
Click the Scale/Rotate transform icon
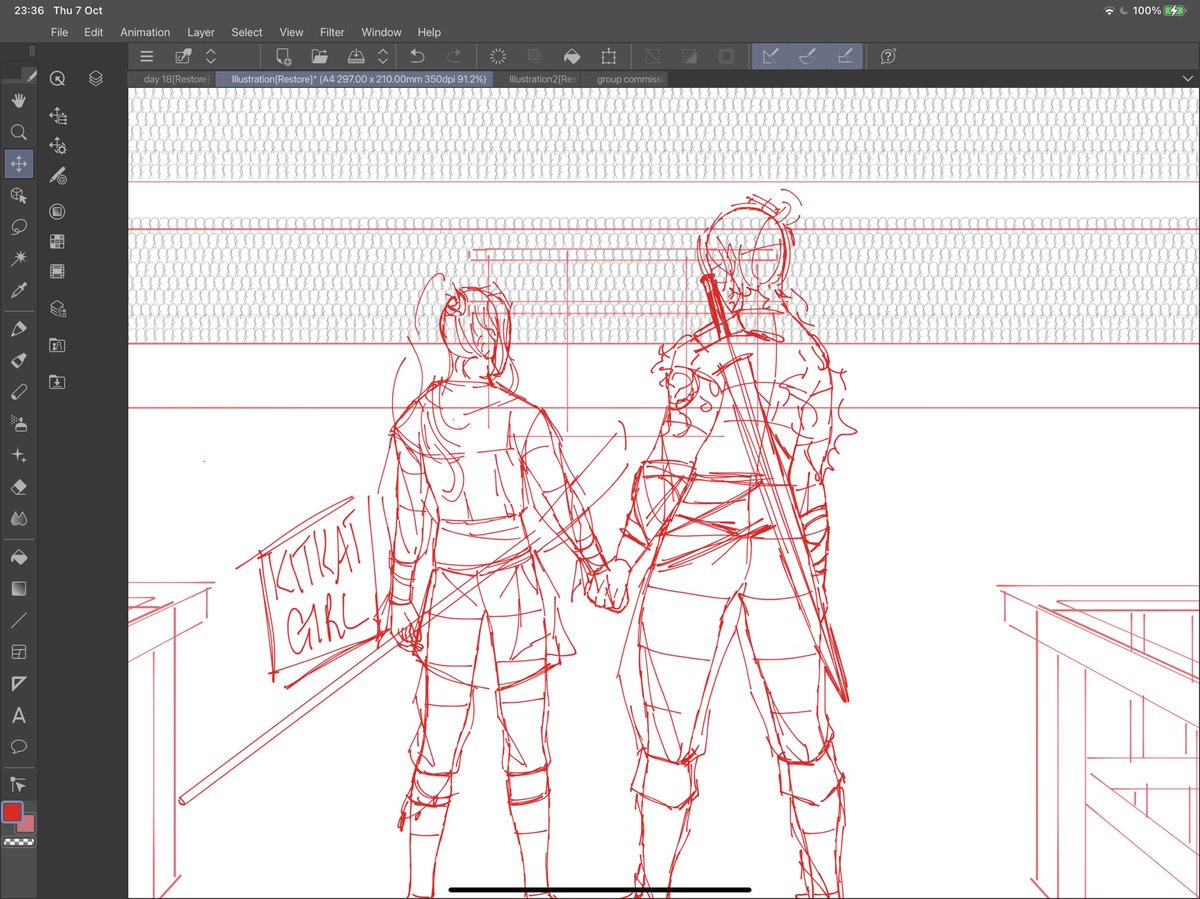click(608, 57)
